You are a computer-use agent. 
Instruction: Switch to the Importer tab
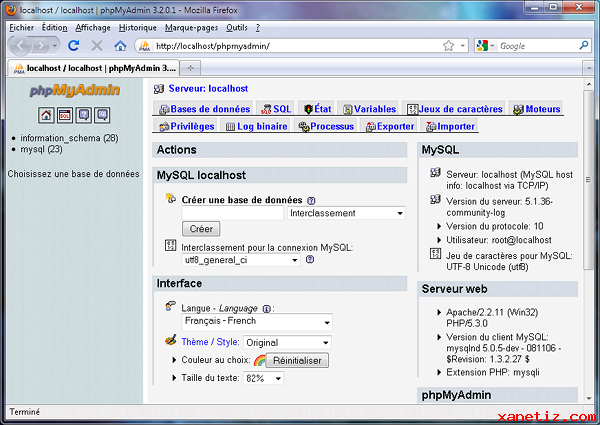coord(450,126)
